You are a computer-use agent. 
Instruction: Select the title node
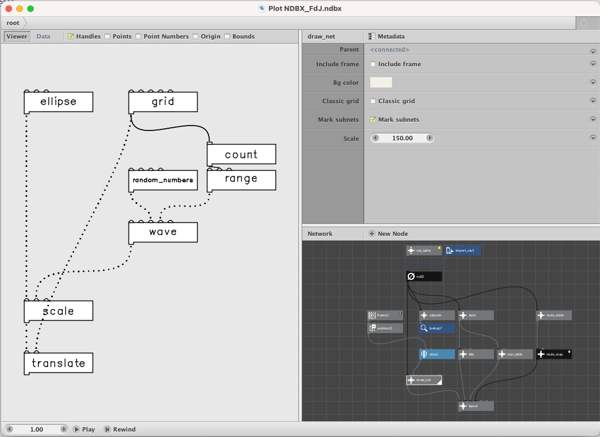coord(476,354)
